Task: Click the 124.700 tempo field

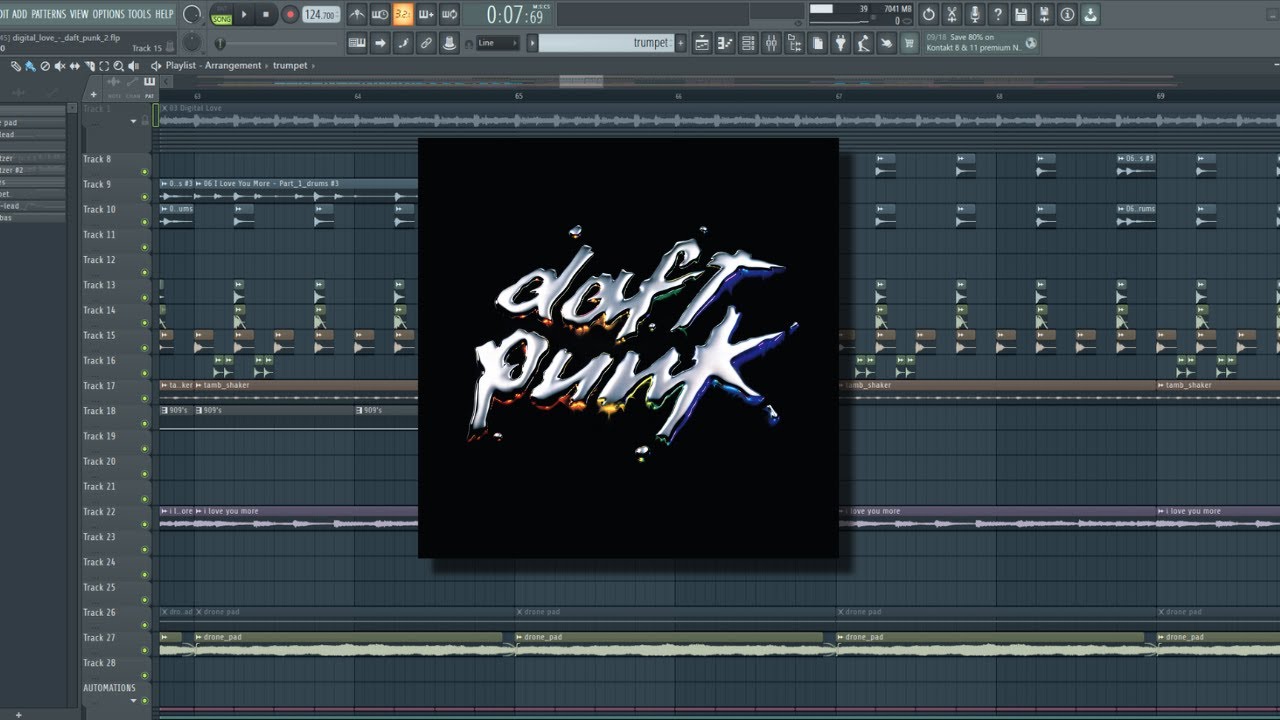Action: point(321,15)
